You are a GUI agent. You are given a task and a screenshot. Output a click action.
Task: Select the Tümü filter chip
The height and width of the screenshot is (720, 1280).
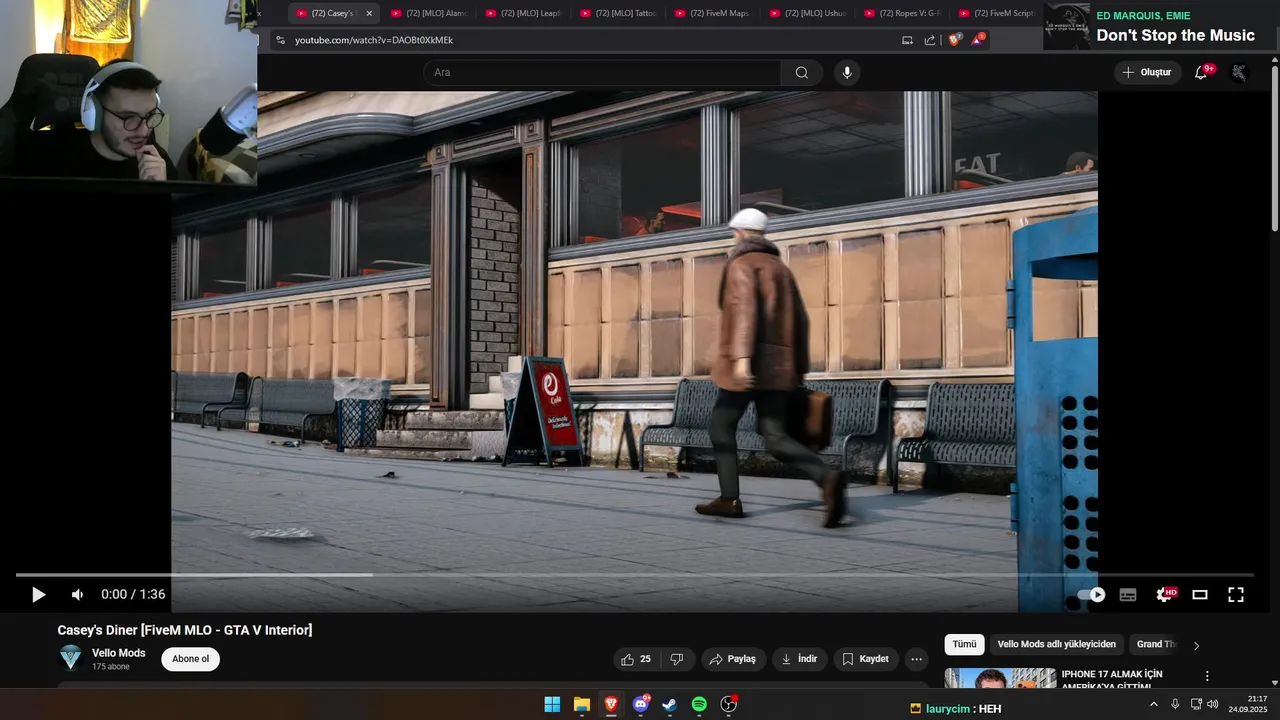point(964,645)
